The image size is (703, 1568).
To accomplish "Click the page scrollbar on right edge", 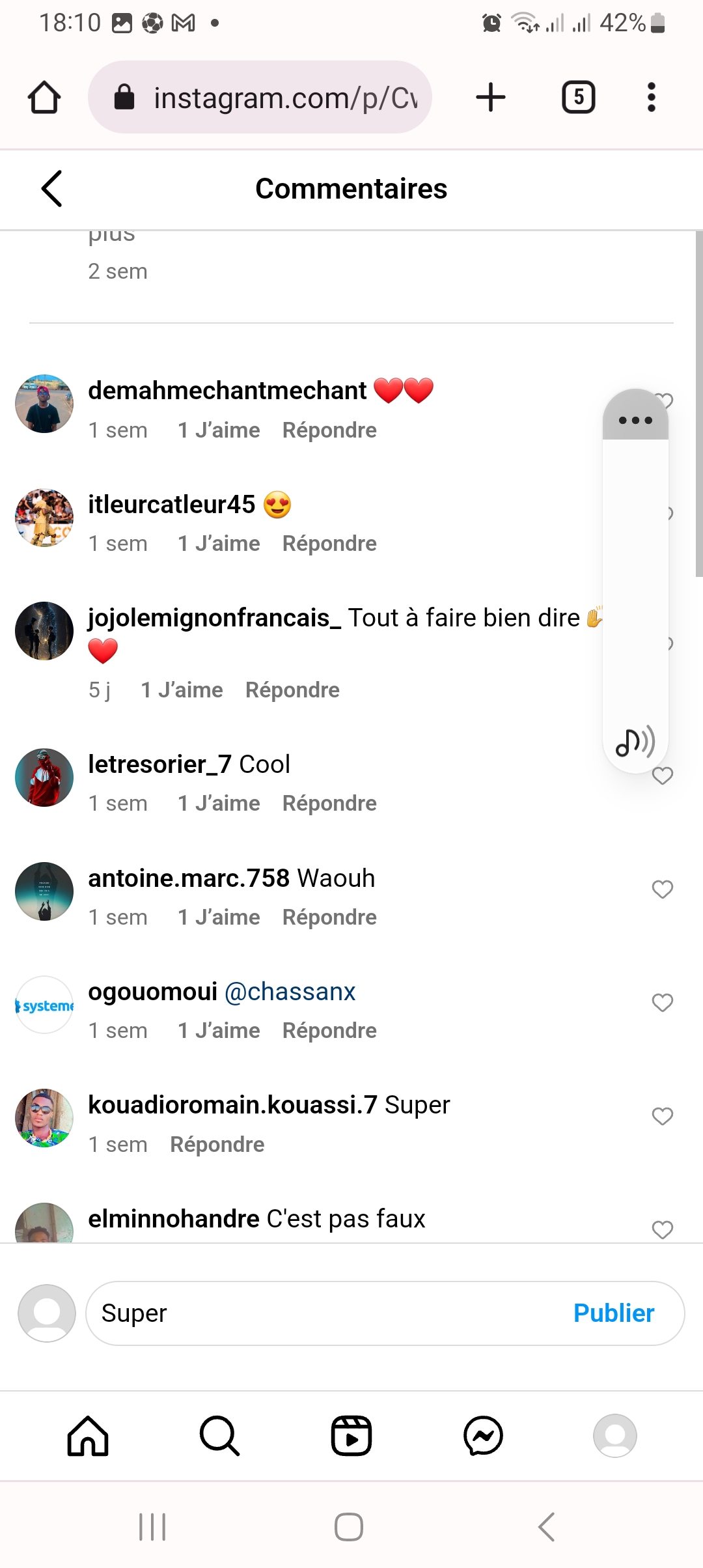I will tap(698, 404).
